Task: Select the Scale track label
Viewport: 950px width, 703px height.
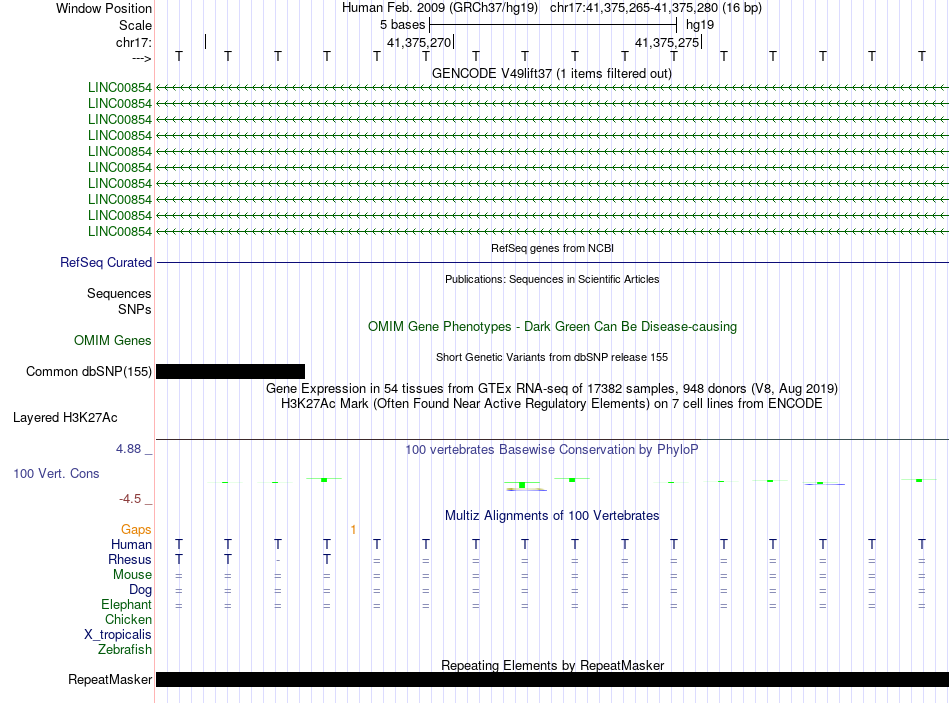Action: (135, 25)
